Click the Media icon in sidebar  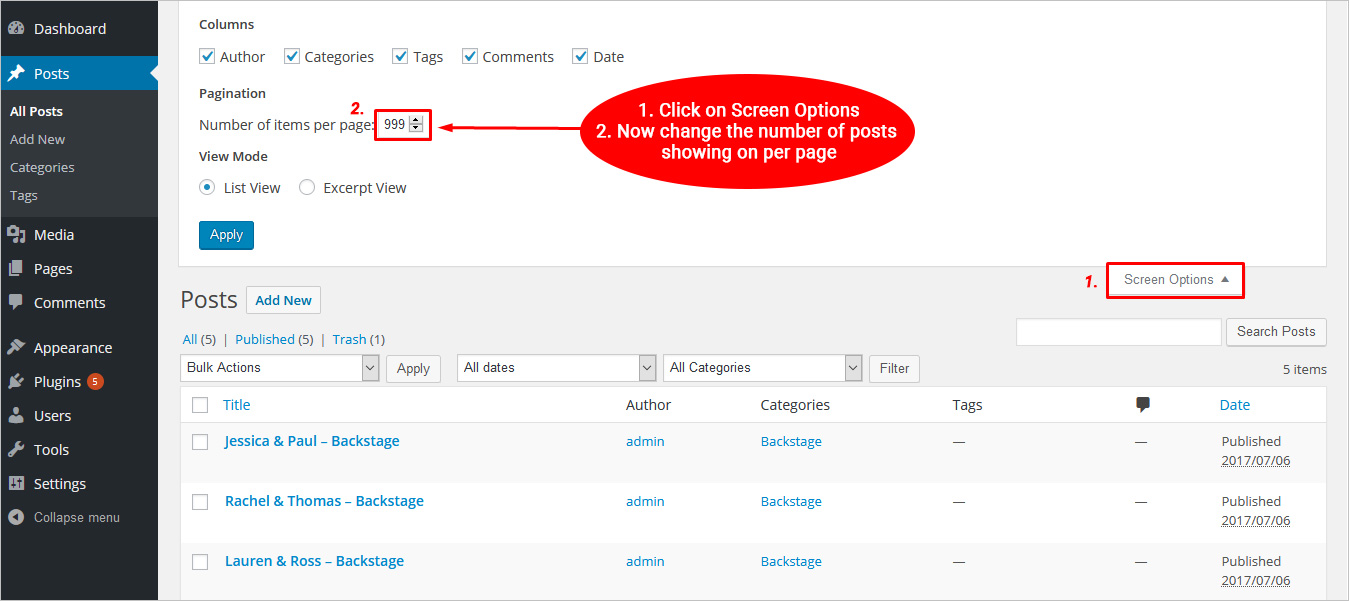pos(16,235)
